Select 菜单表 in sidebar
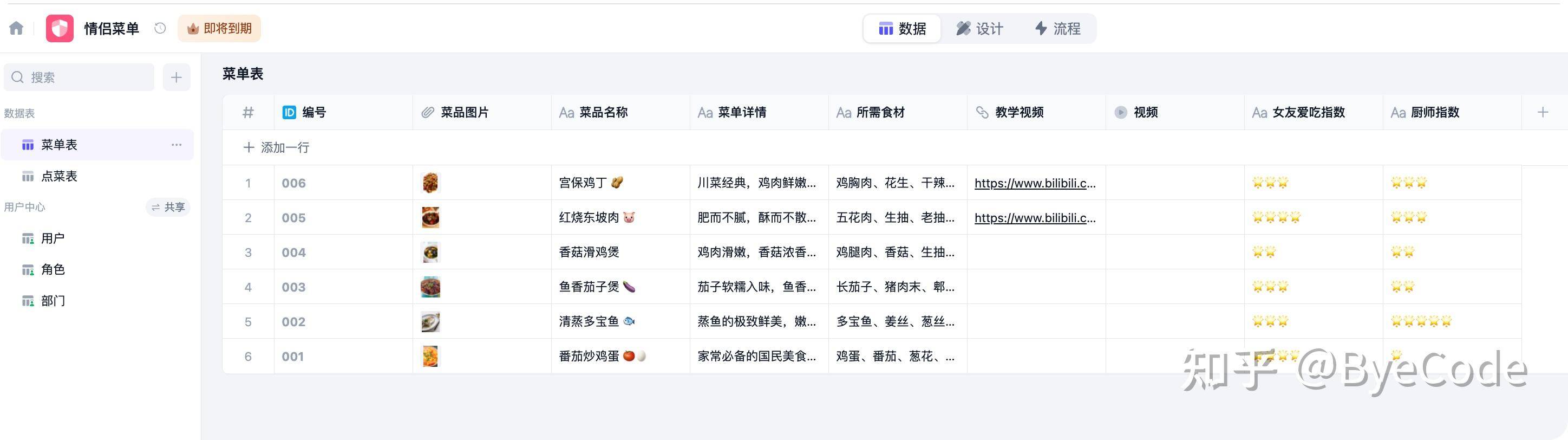 [x=97, y=145]
